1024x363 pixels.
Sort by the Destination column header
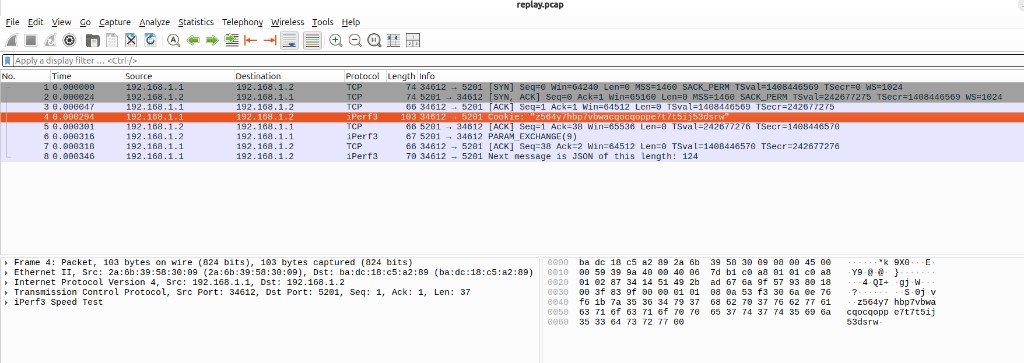click(289, 76)
